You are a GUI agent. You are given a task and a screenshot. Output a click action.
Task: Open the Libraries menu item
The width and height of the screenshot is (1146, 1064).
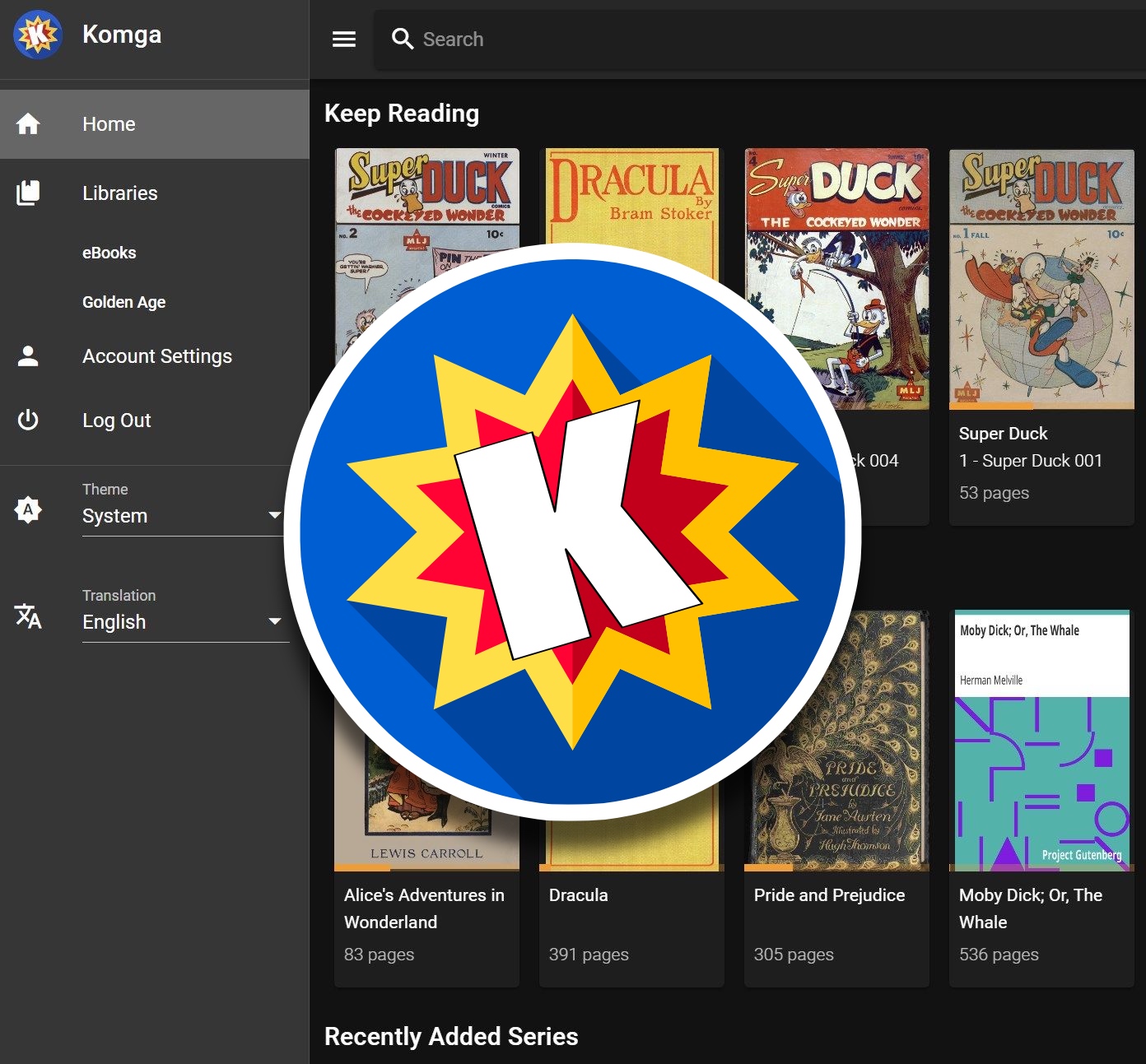(x=155, y=193)
